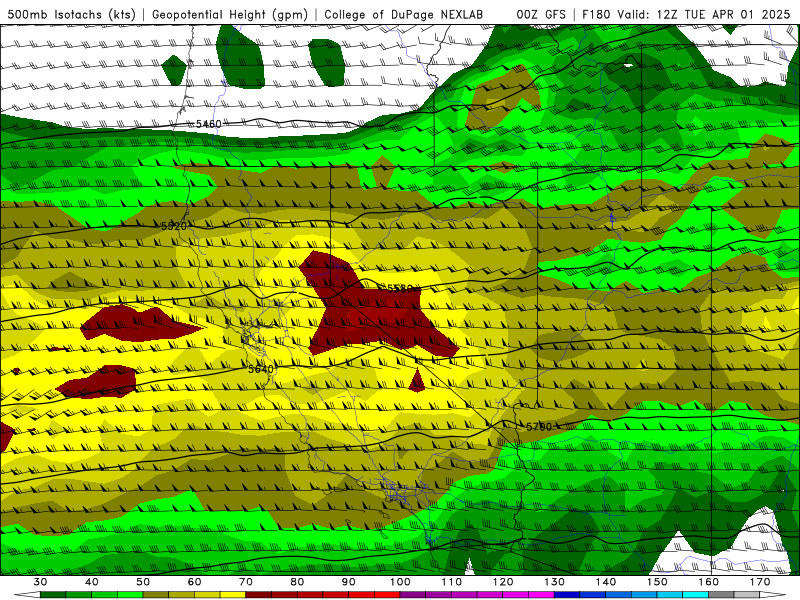Click the 'F180 Valid: 12Z TUE APR 01 2025' text
Image resolution: width=800 pixels, height=600 pixels.
686,14
